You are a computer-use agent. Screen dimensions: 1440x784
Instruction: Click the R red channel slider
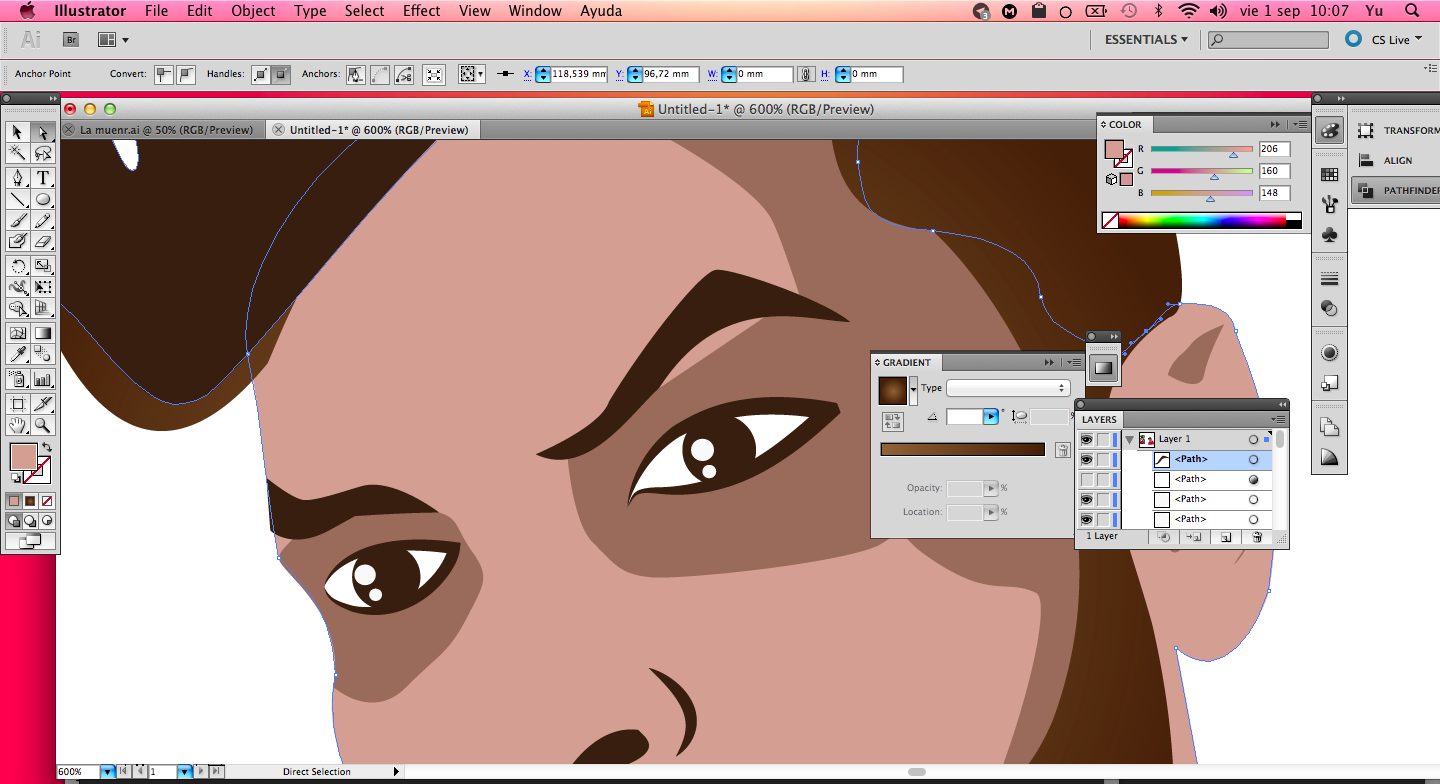tap(1201, 149)
